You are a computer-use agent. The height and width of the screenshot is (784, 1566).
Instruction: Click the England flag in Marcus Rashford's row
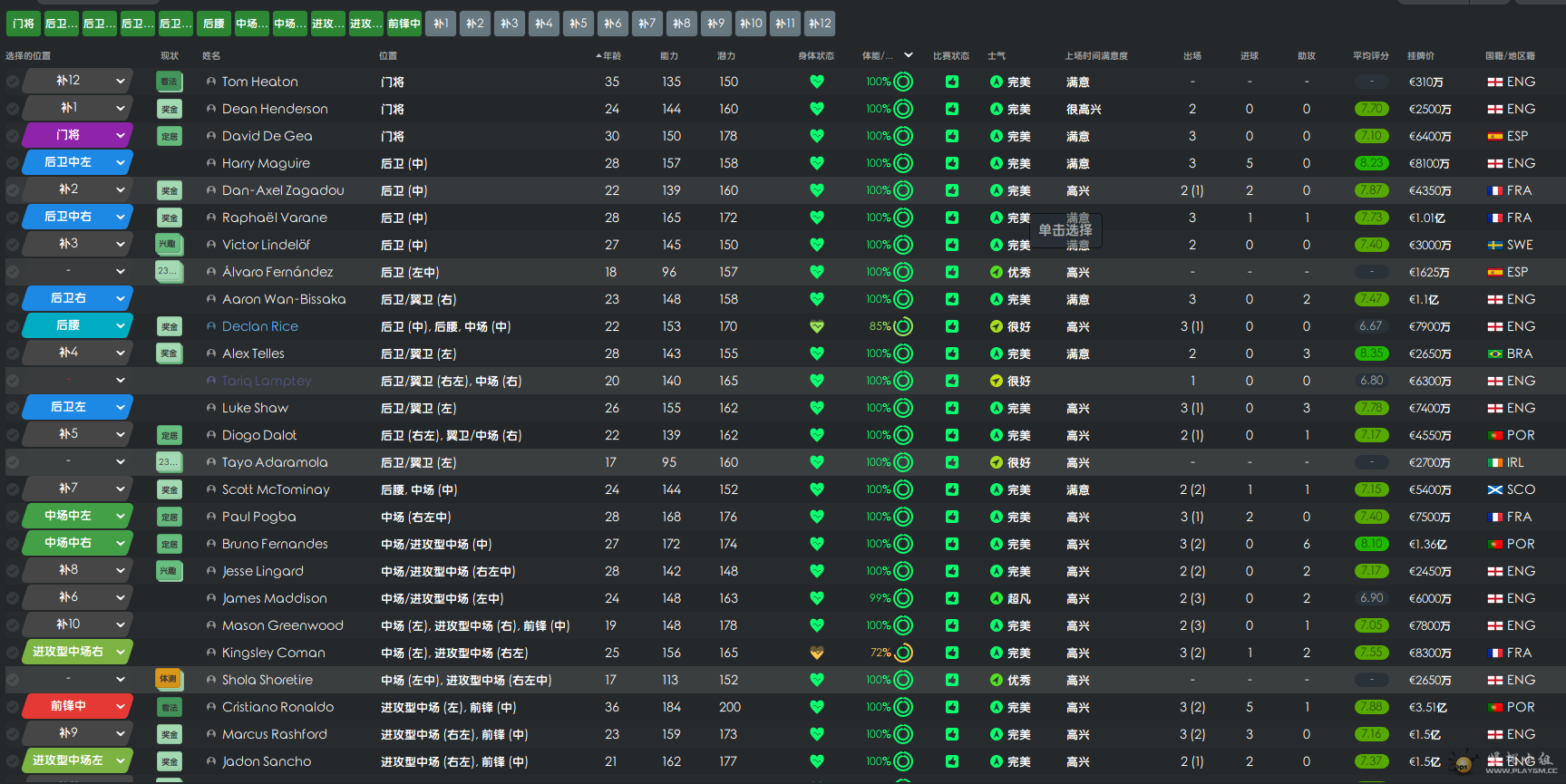point(1495,734)
